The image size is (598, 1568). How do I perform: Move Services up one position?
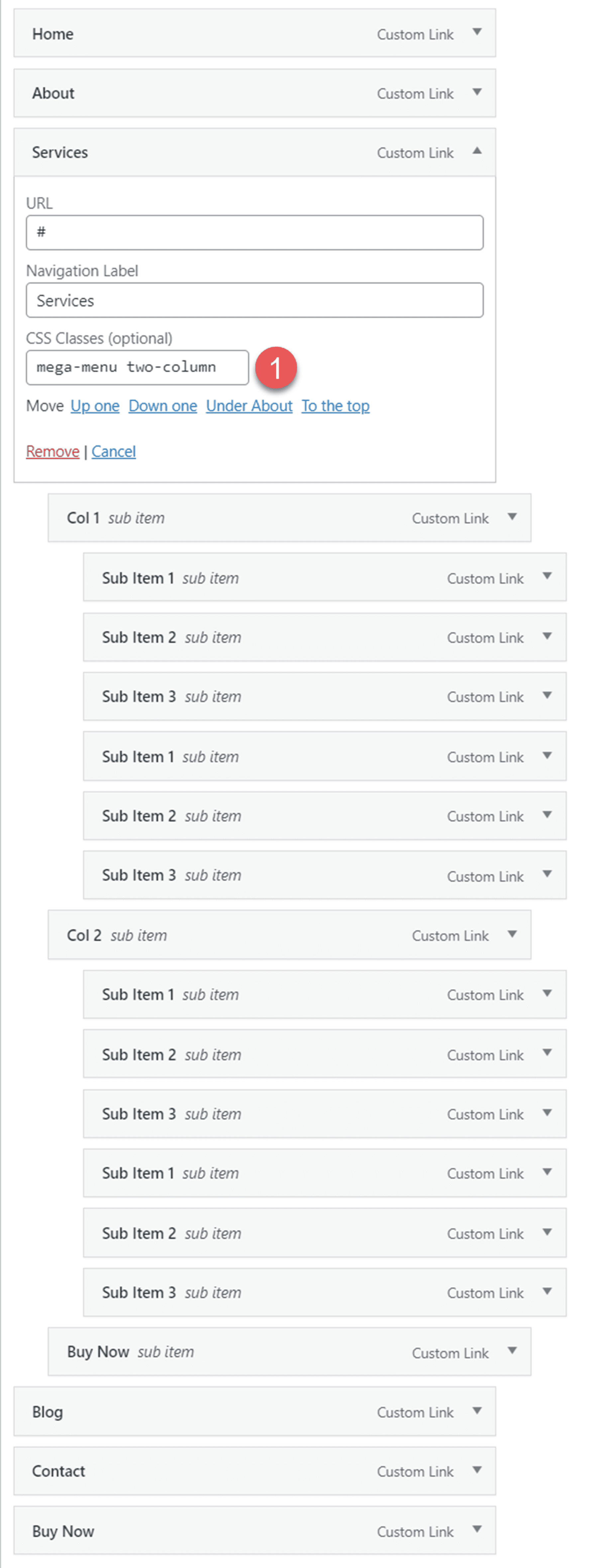[94, 405]
